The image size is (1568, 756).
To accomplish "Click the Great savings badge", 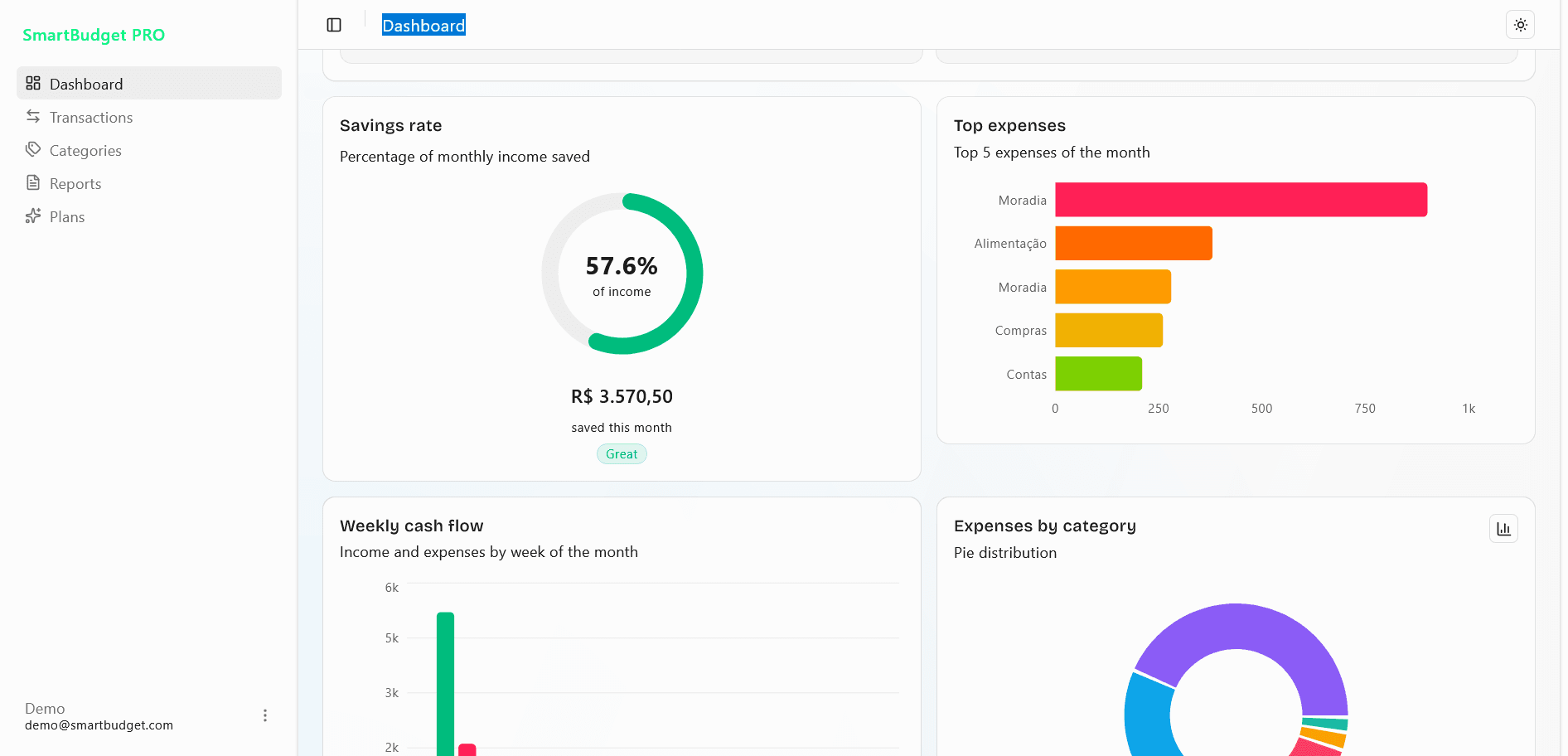I will click(x=622, y=454).
